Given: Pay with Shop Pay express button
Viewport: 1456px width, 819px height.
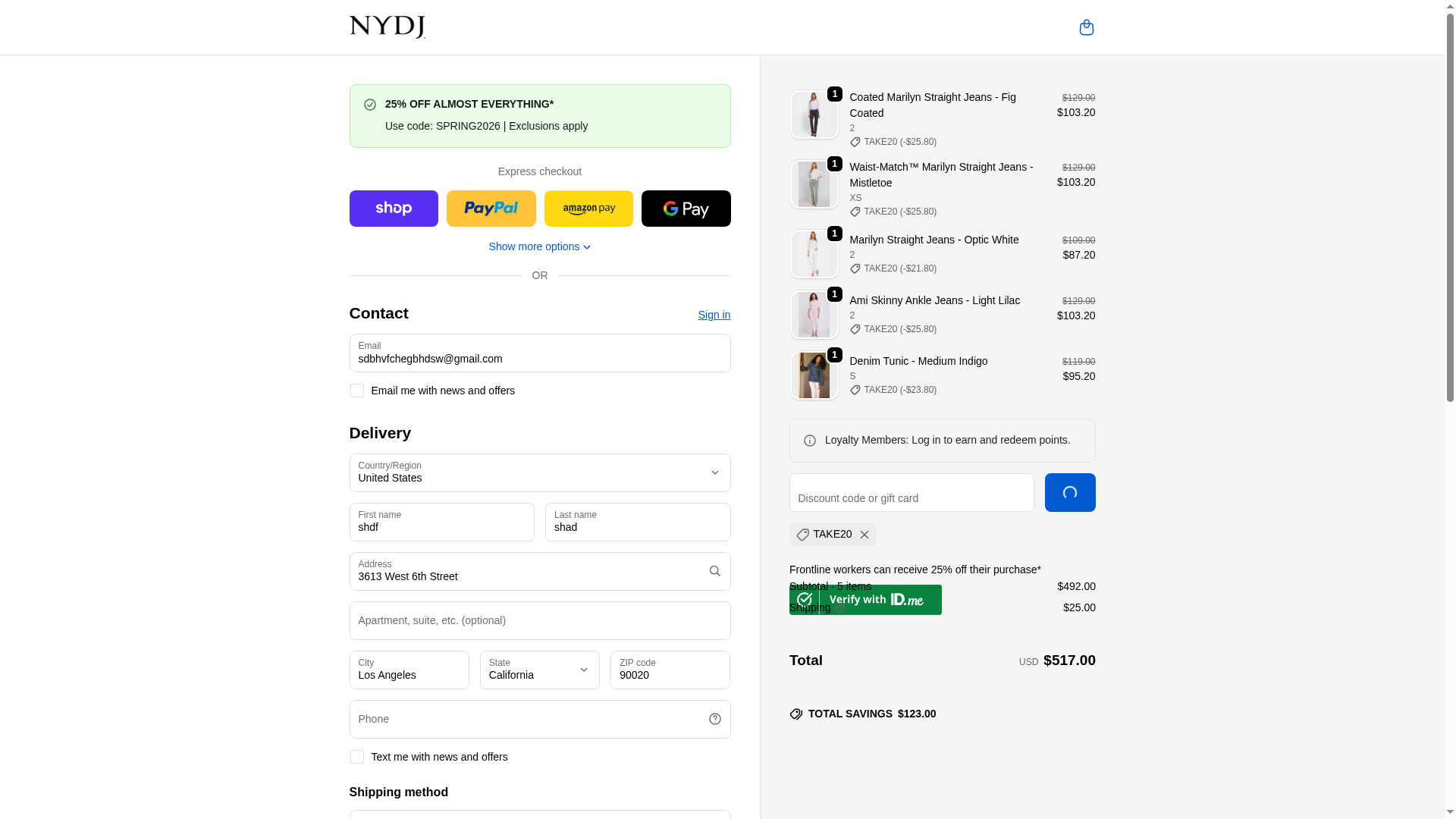Looking at the screenshot, I should click(x=394, y=209).
